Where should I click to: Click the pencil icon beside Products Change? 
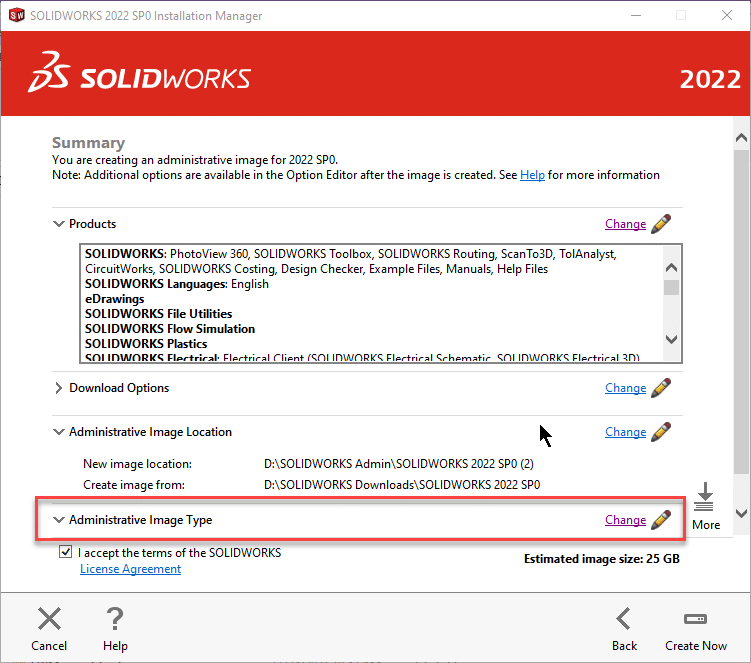661,224
